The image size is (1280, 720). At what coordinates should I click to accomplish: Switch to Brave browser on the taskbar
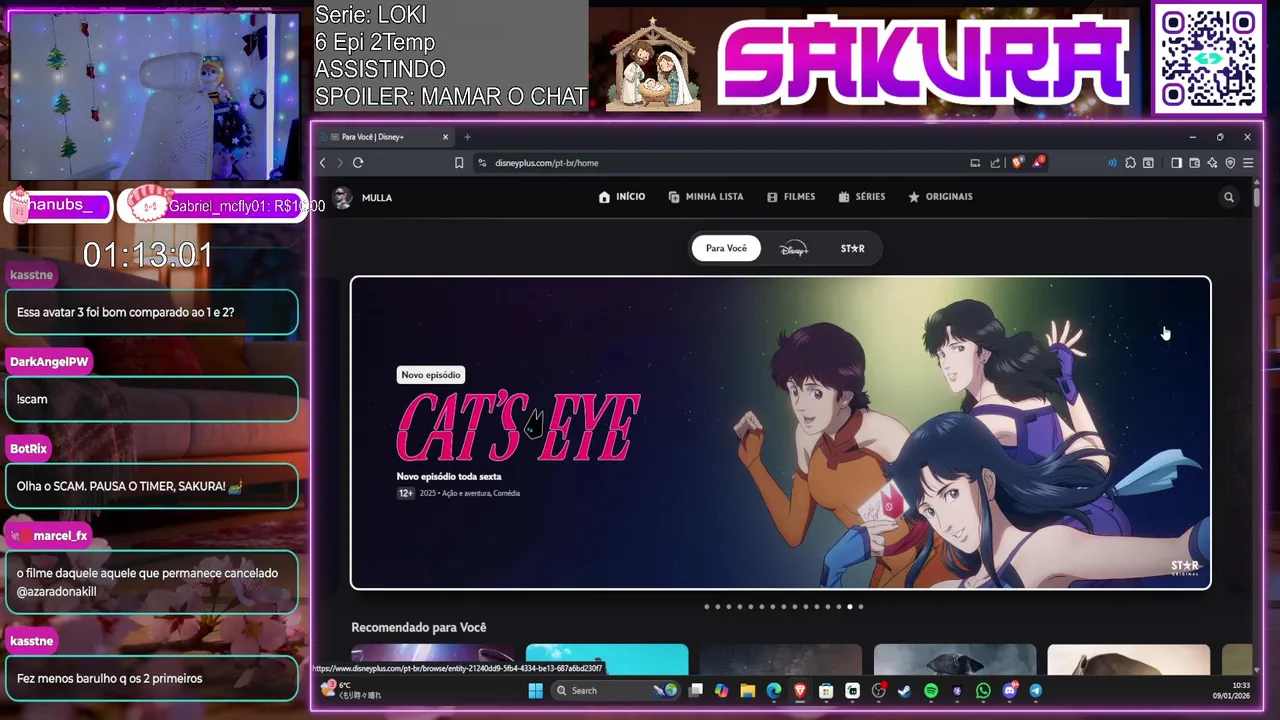[800, 690]
